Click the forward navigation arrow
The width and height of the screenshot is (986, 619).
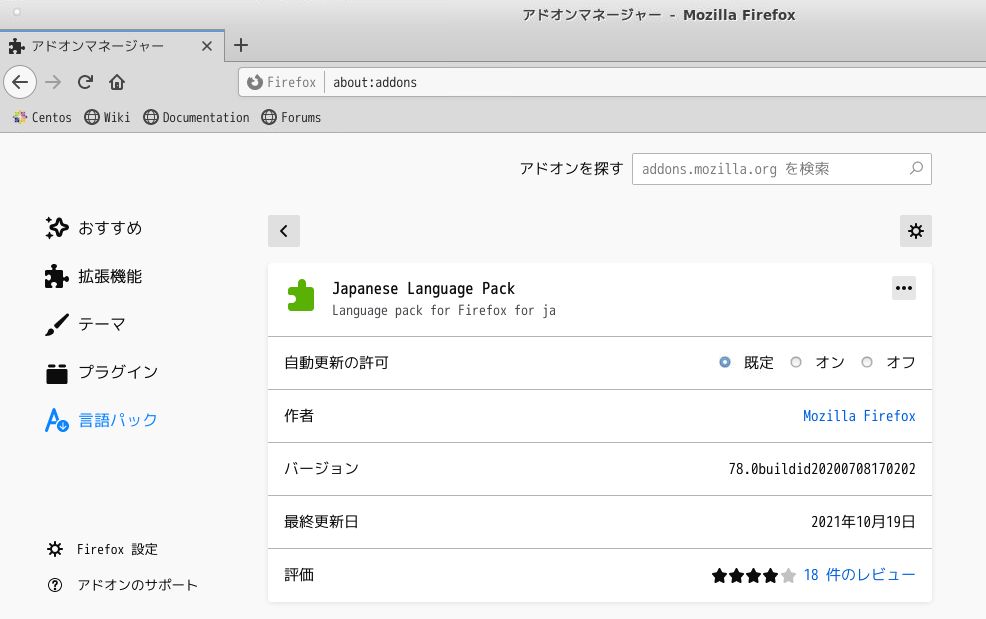click(53, 82)
